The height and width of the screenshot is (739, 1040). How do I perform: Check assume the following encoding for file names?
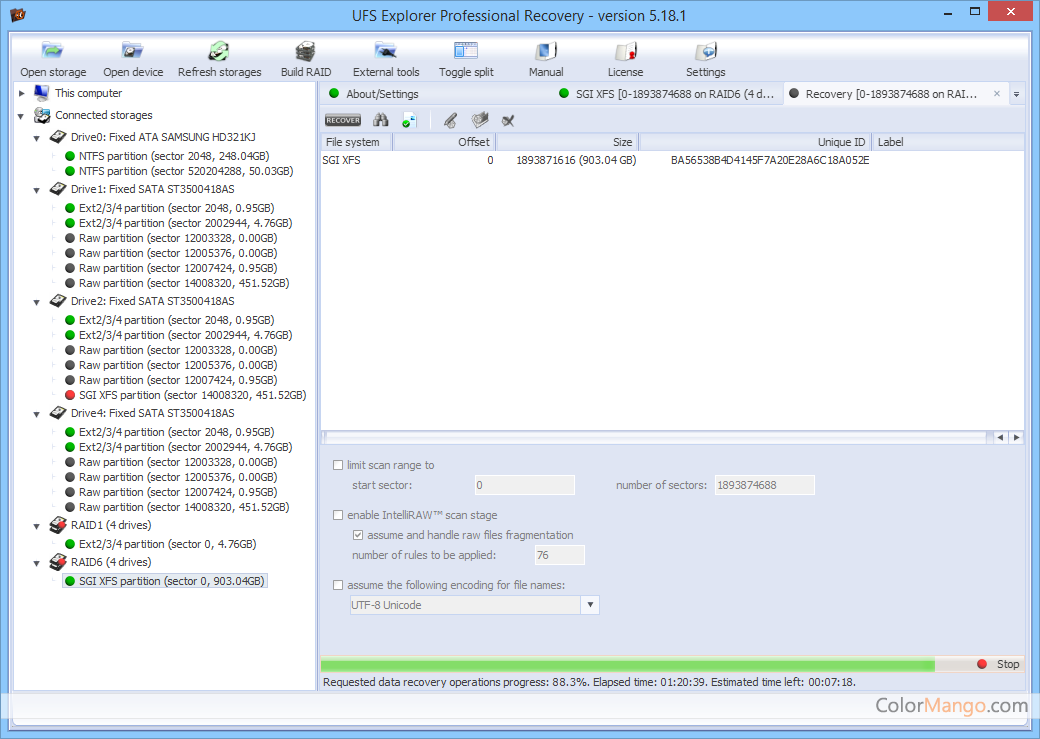pyautogui.click(x=338, y=585)
